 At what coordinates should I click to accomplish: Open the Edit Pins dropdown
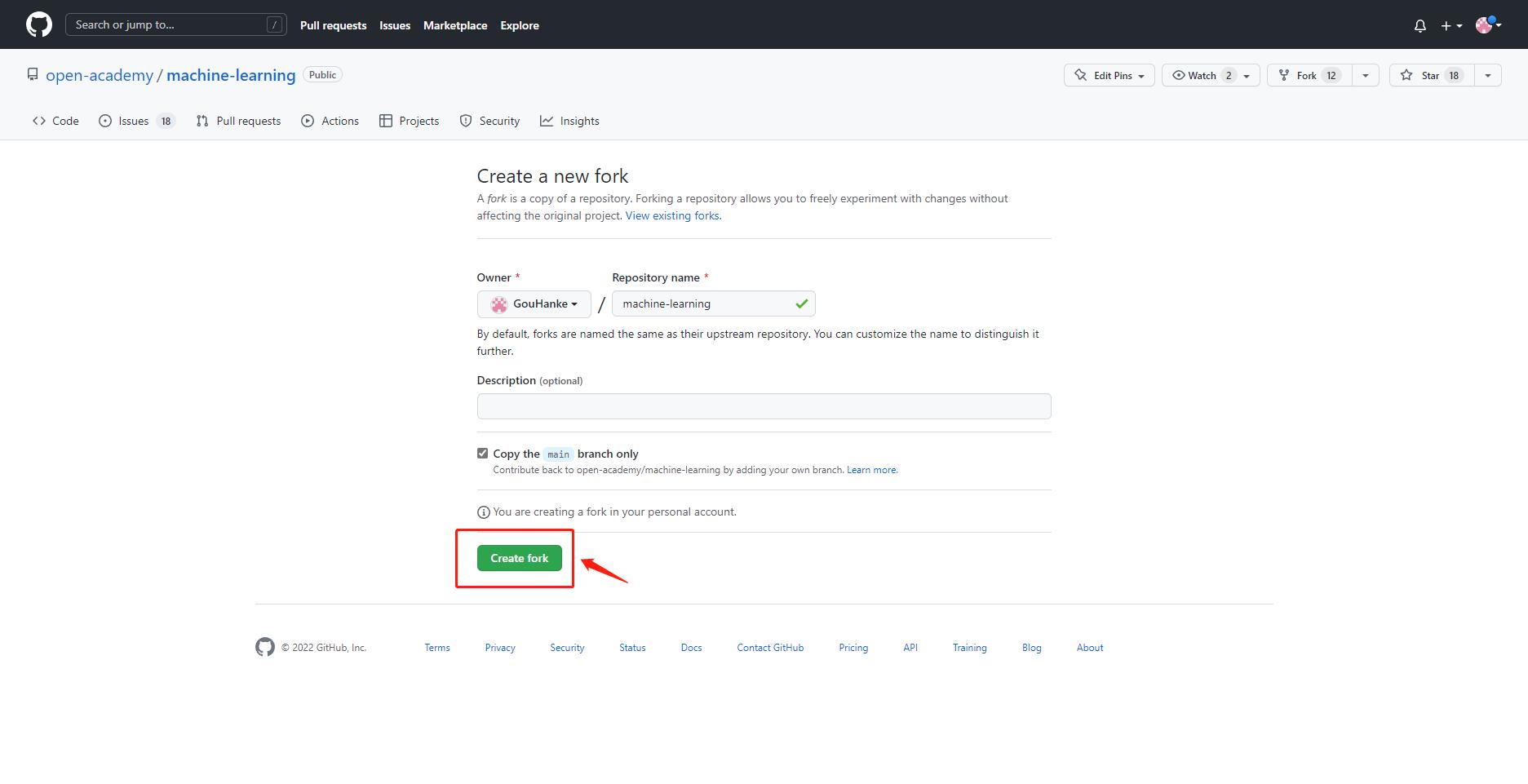1109,75
